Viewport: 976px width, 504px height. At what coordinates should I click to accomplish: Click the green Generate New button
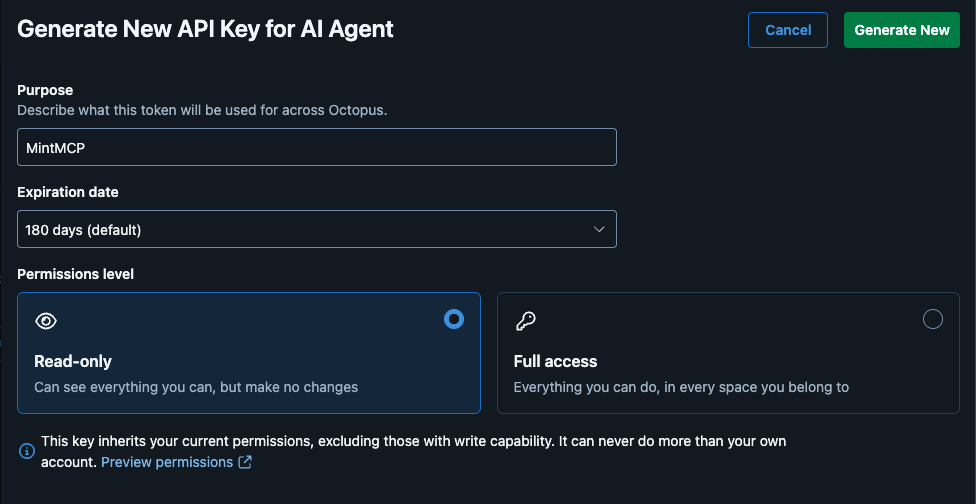[x=902, y=30]
